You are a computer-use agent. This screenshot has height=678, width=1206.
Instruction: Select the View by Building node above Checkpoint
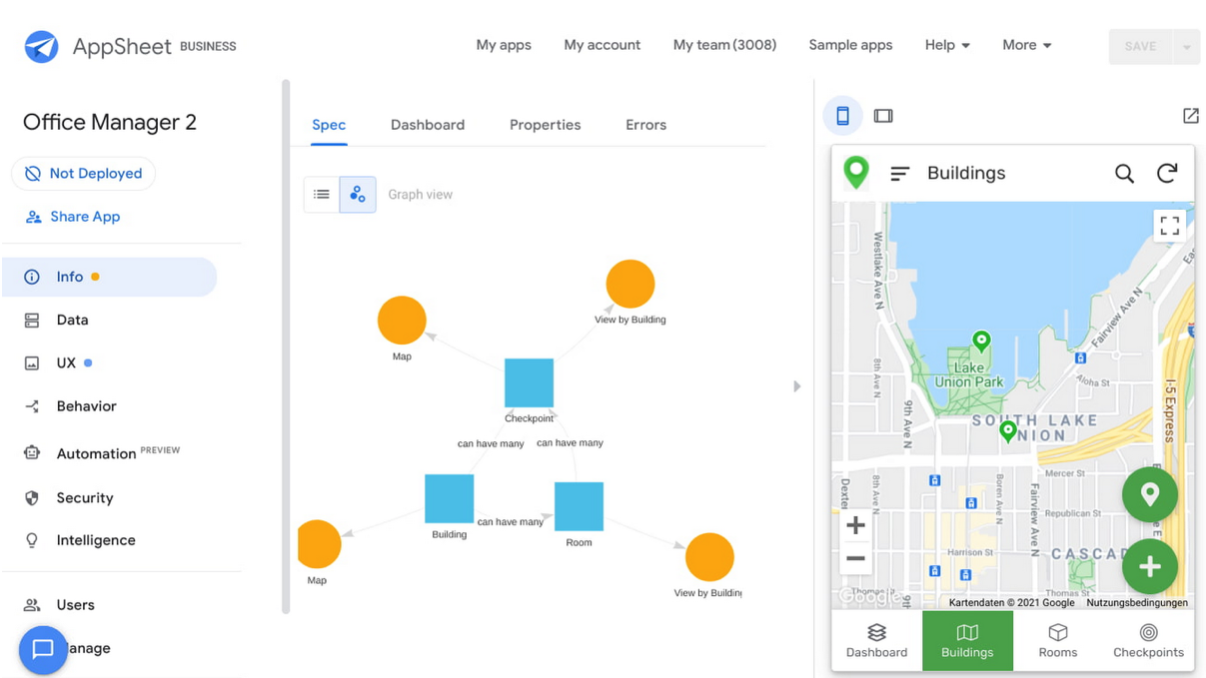coord(630,284)
